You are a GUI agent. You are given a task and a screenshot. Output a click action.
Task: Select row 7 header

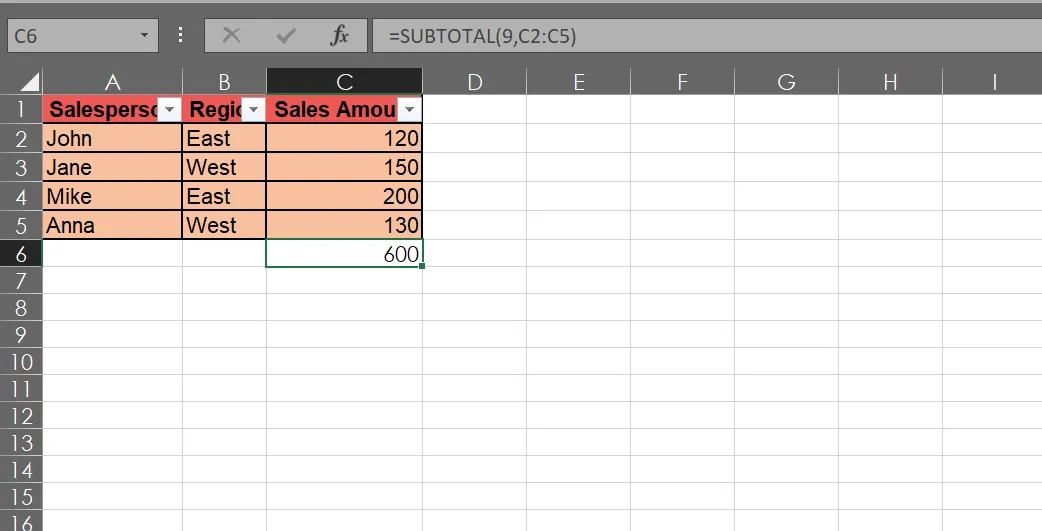point(21,281)
